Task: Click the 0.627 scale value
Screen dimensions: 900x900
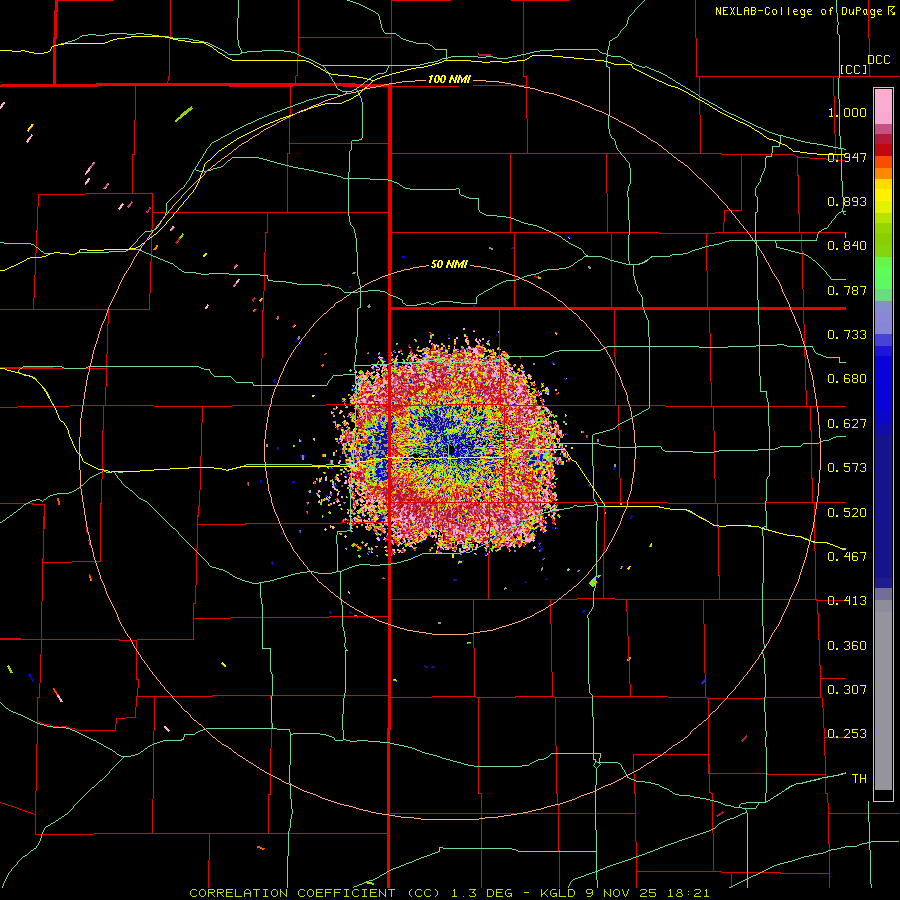Action: (847, 424)
